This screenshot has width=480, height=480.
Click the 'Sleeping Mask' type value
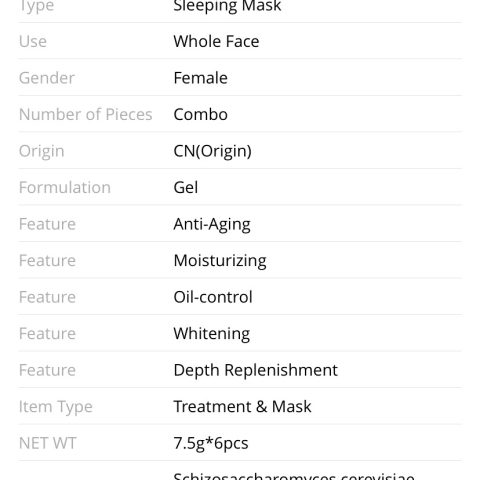point(227,6)
